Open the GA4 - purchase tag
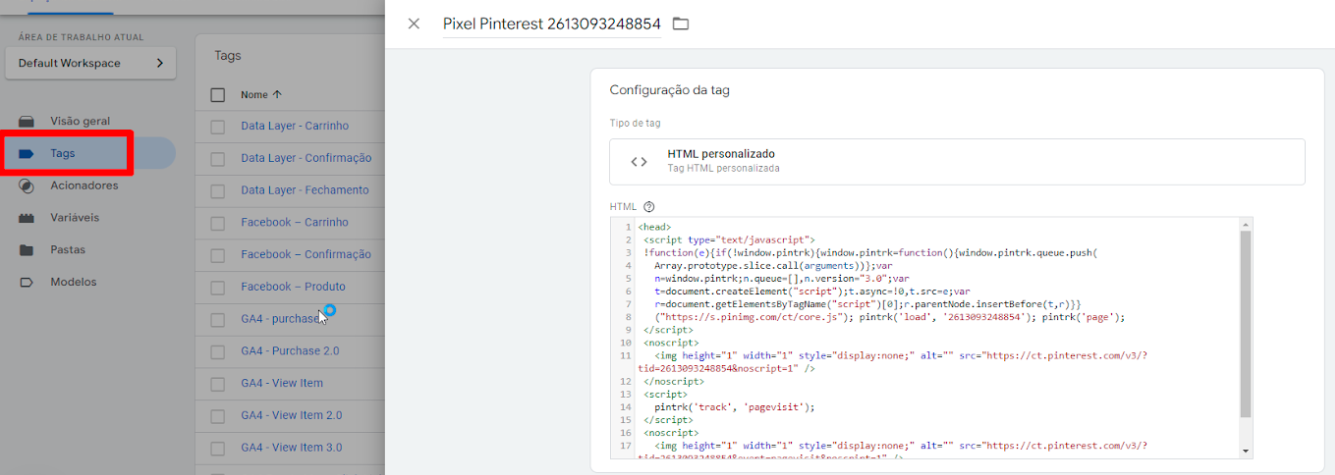This screenshot has width=1335, height=475. pyautogui.click(x=281, y=319)
